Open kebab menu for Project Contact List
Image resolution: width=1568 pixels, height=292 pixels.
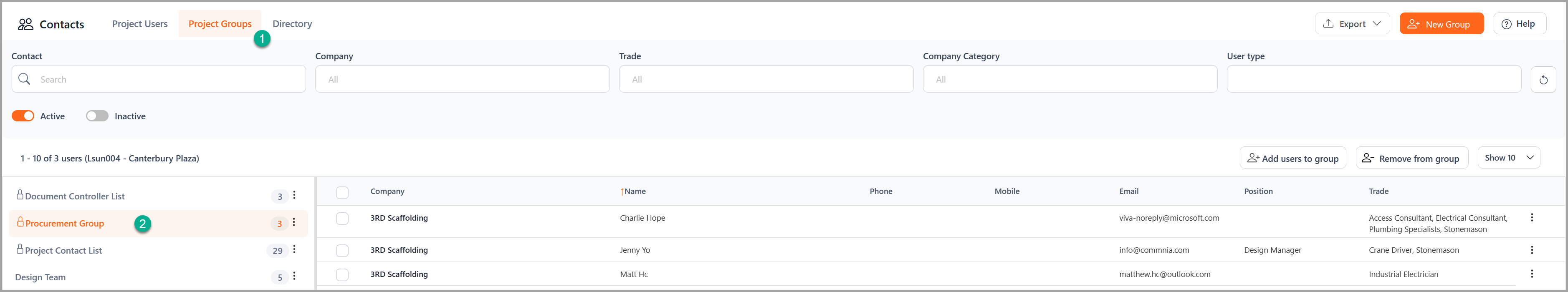click(x=295, y=249)
